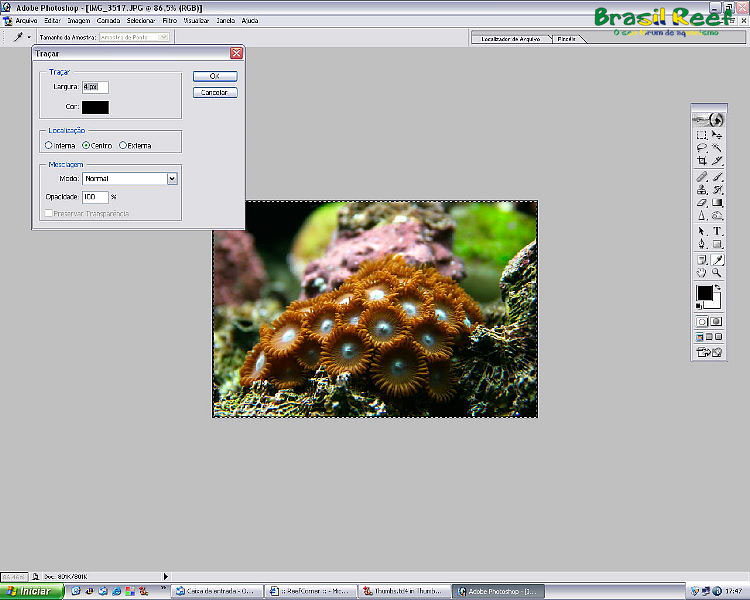Select the Lasso tool
This screenshot has width=750, height=600.
point(702,147)
